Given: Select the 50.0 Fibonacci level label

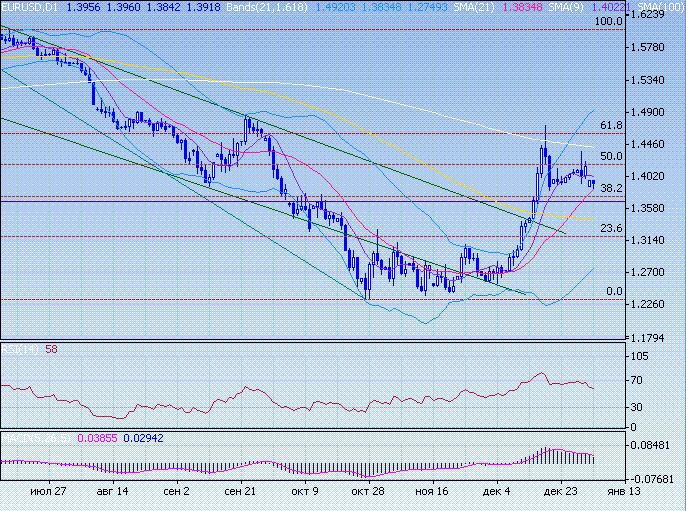Looking at the screenshot, I should (x=611, y=156).
